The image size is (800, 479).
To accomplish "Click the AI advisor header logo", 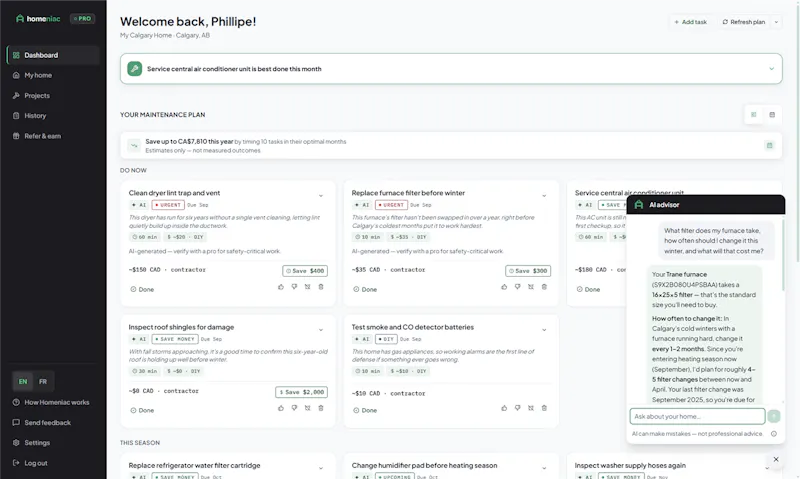I will [639, 205].
